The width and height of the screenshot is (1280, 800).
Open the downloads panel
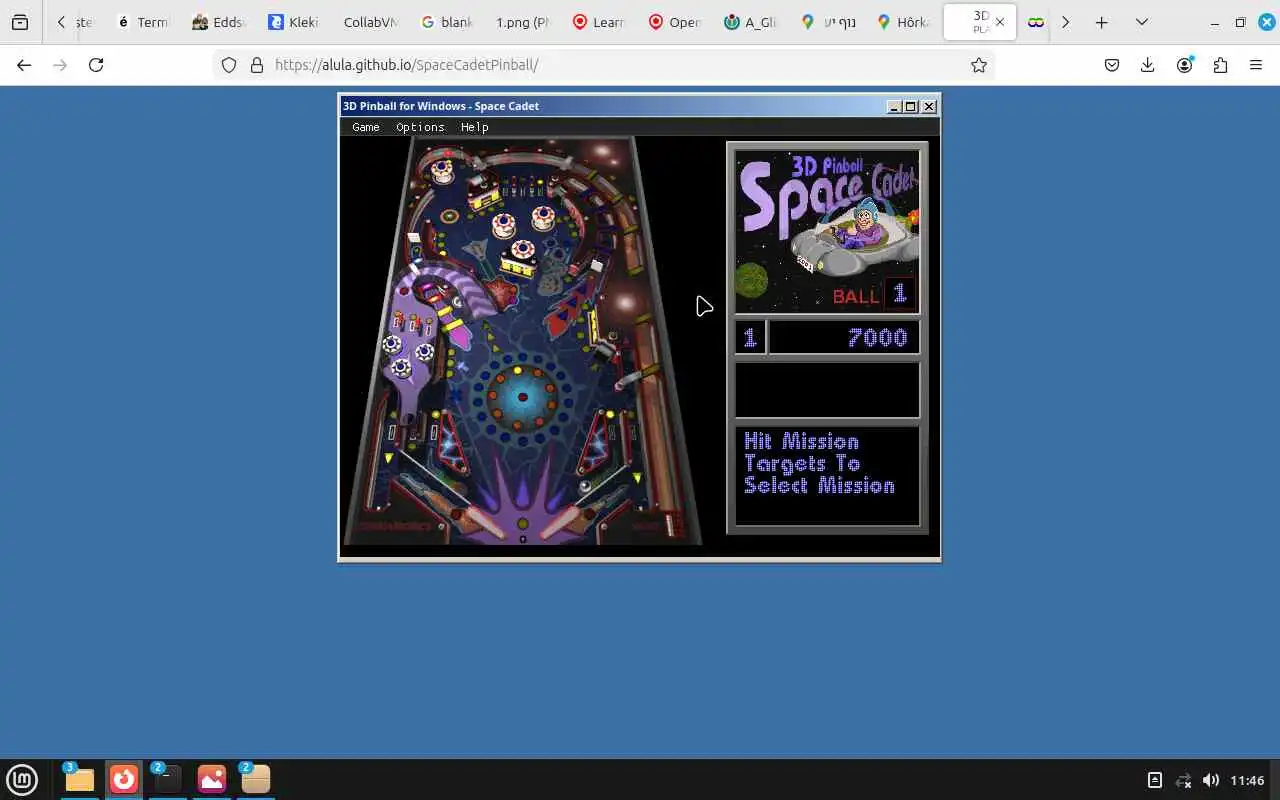[1148, 65]
